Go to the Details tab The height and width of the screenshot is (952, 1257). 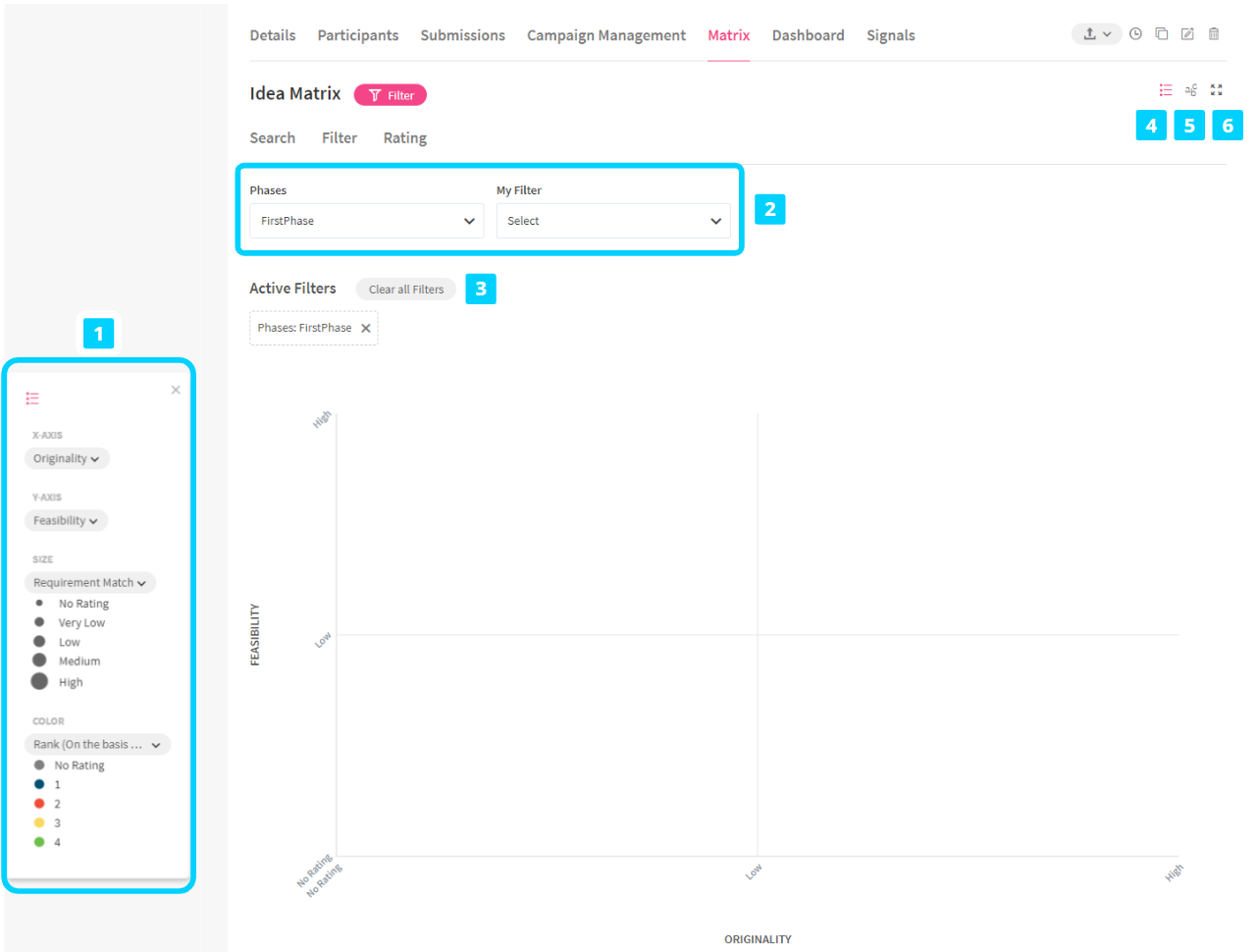[x=273, y=35]
